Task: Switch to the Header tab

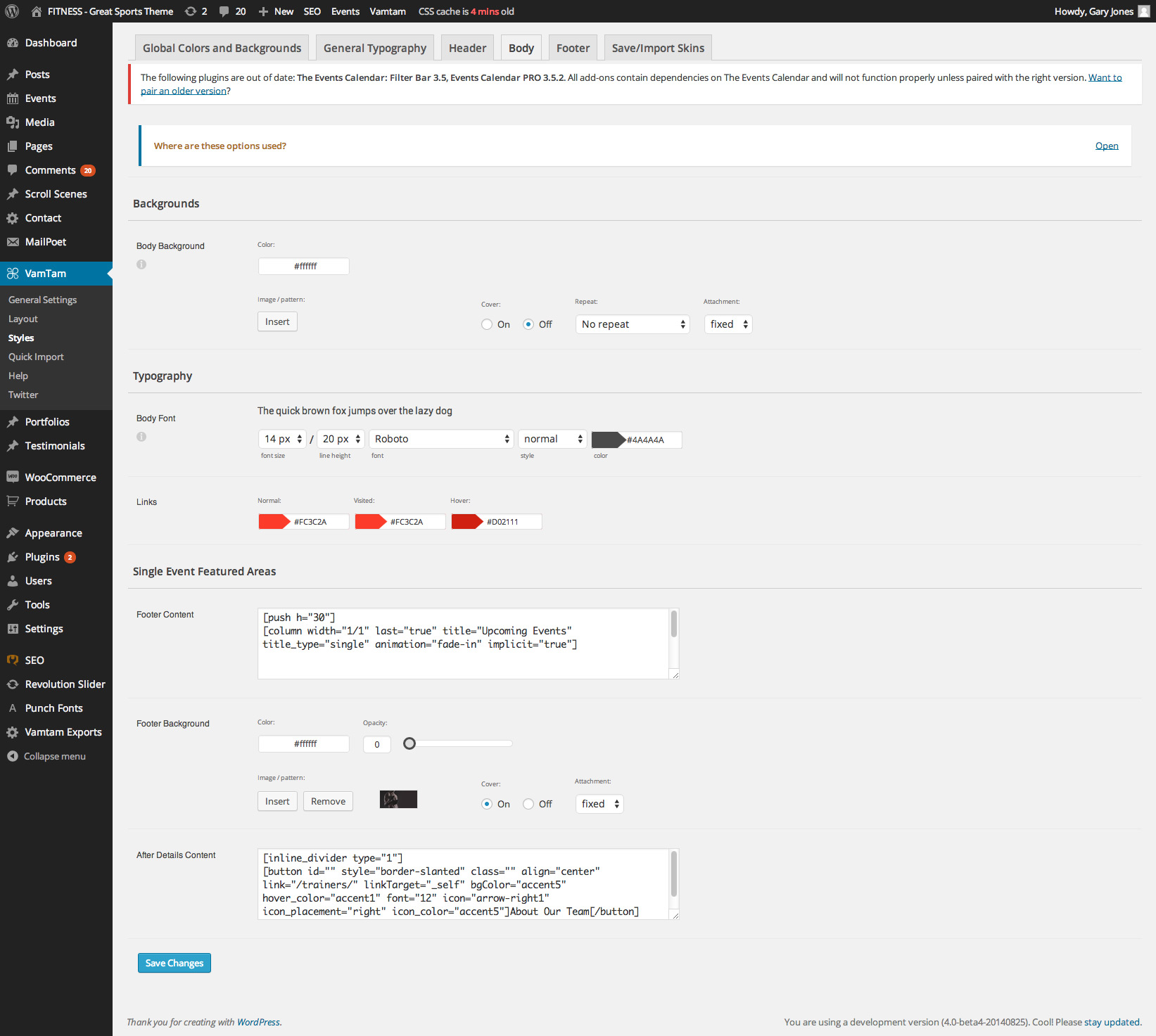Action: click(x=467, y=48)
